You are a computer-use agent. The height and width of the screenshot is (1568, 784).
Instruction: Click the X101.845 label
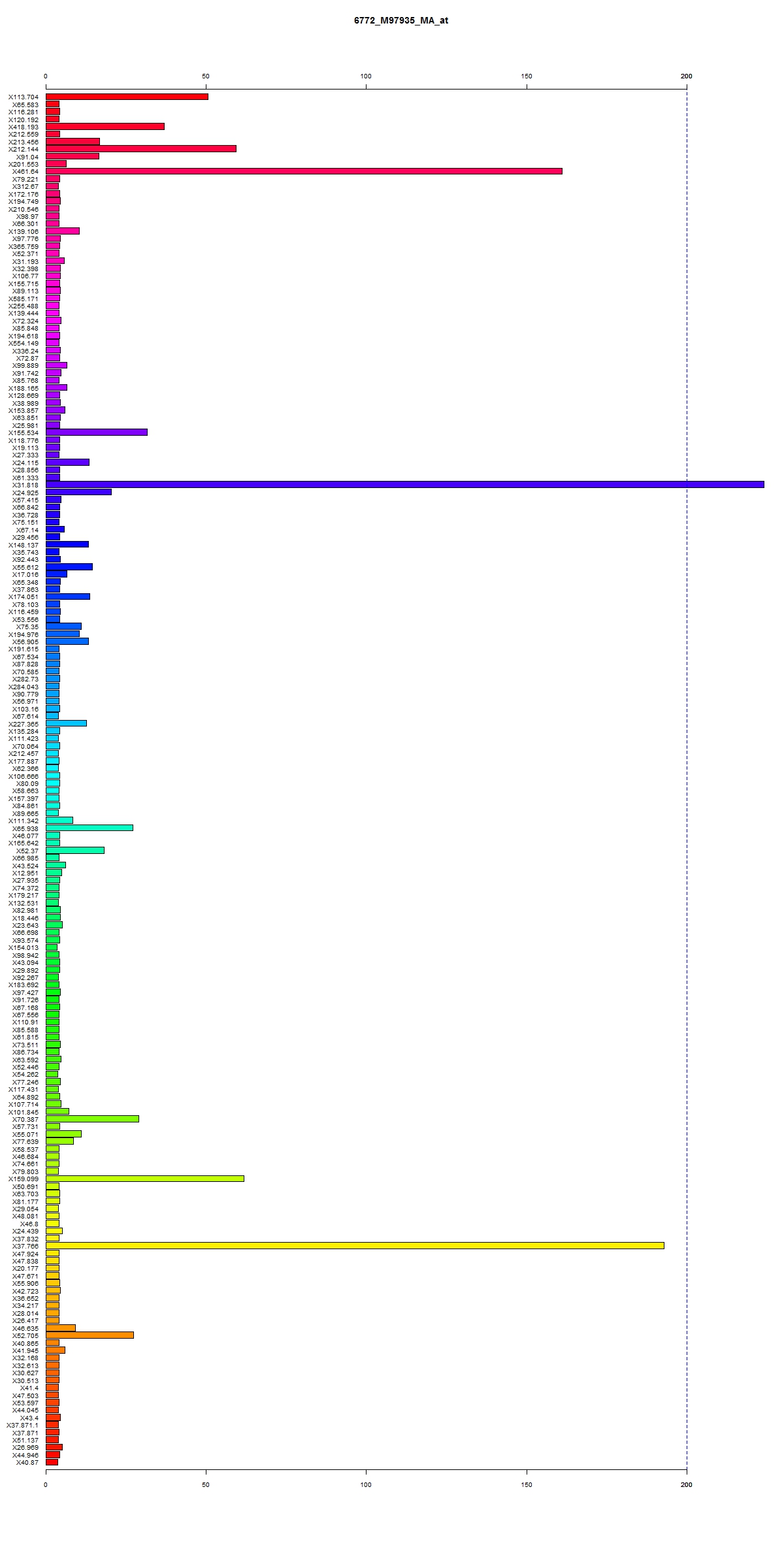tap(24, 1112)
